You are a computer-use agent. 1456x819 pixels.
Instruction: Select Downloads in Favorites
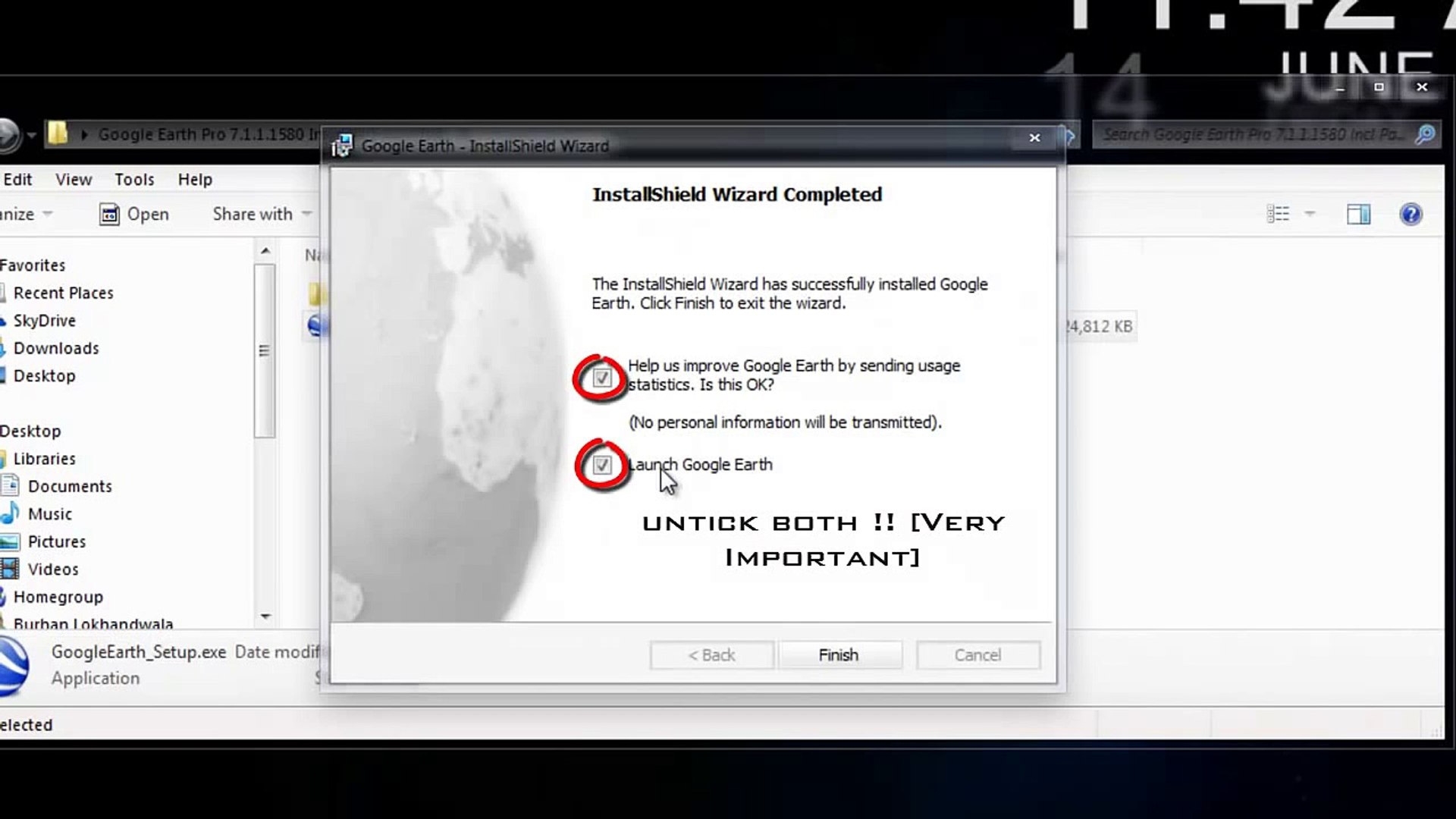(x=56, y=349)
